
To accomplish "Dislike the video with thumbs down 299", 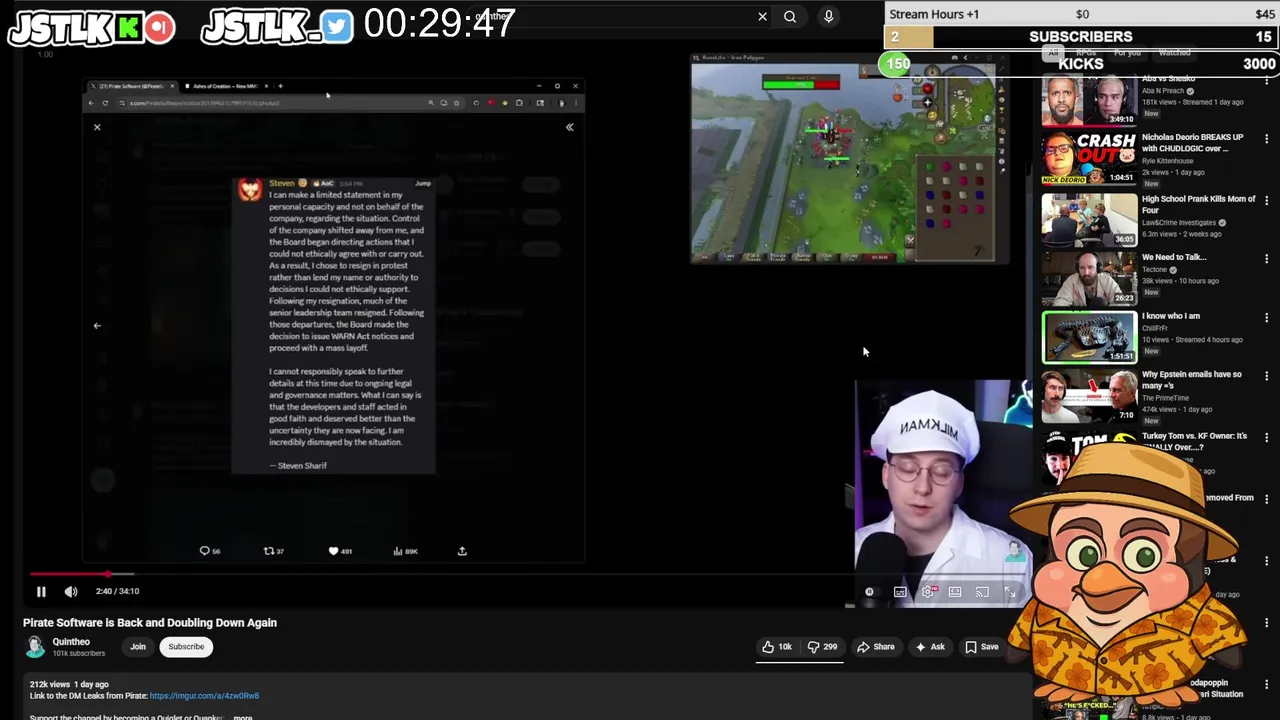I will (x=823, y=647).
